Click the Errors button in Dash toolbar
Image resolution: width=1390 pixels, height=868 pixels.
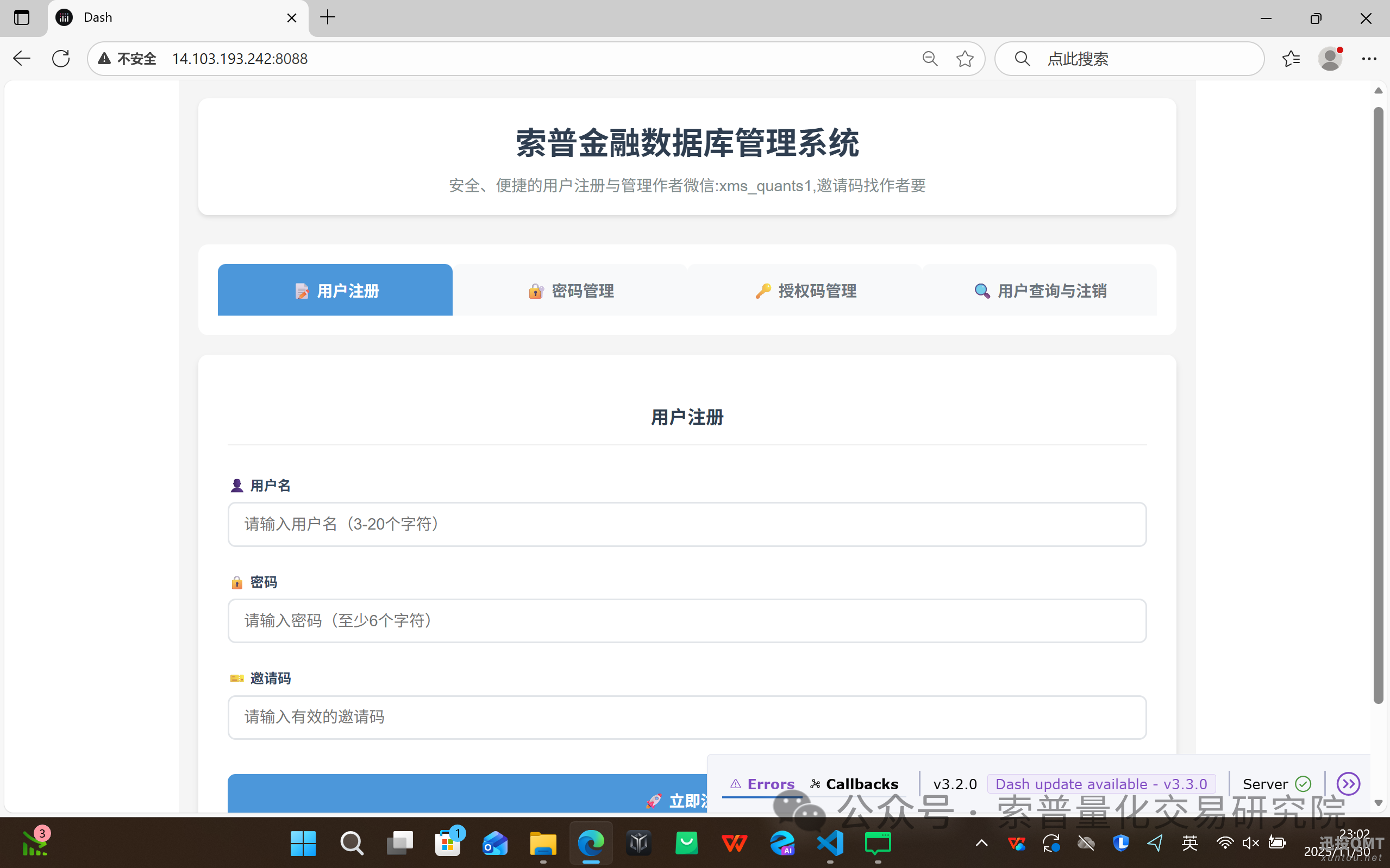tap(762, 784)
